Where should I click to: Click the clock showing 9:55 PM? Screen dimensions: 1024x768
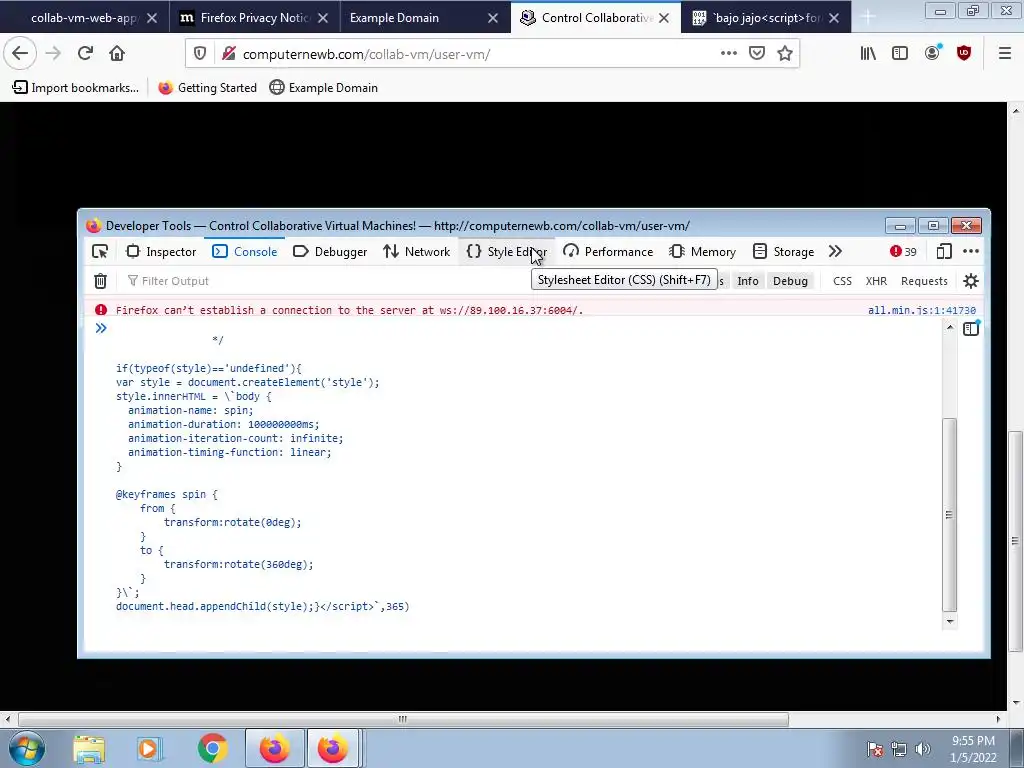pyautogui.click(x=973, y=749)
